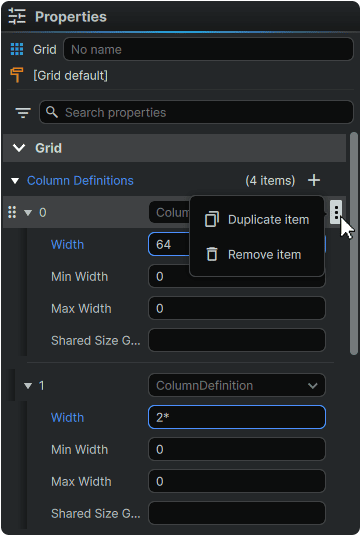Click the Shared Size G... label of item 1

tap(96, 513)
